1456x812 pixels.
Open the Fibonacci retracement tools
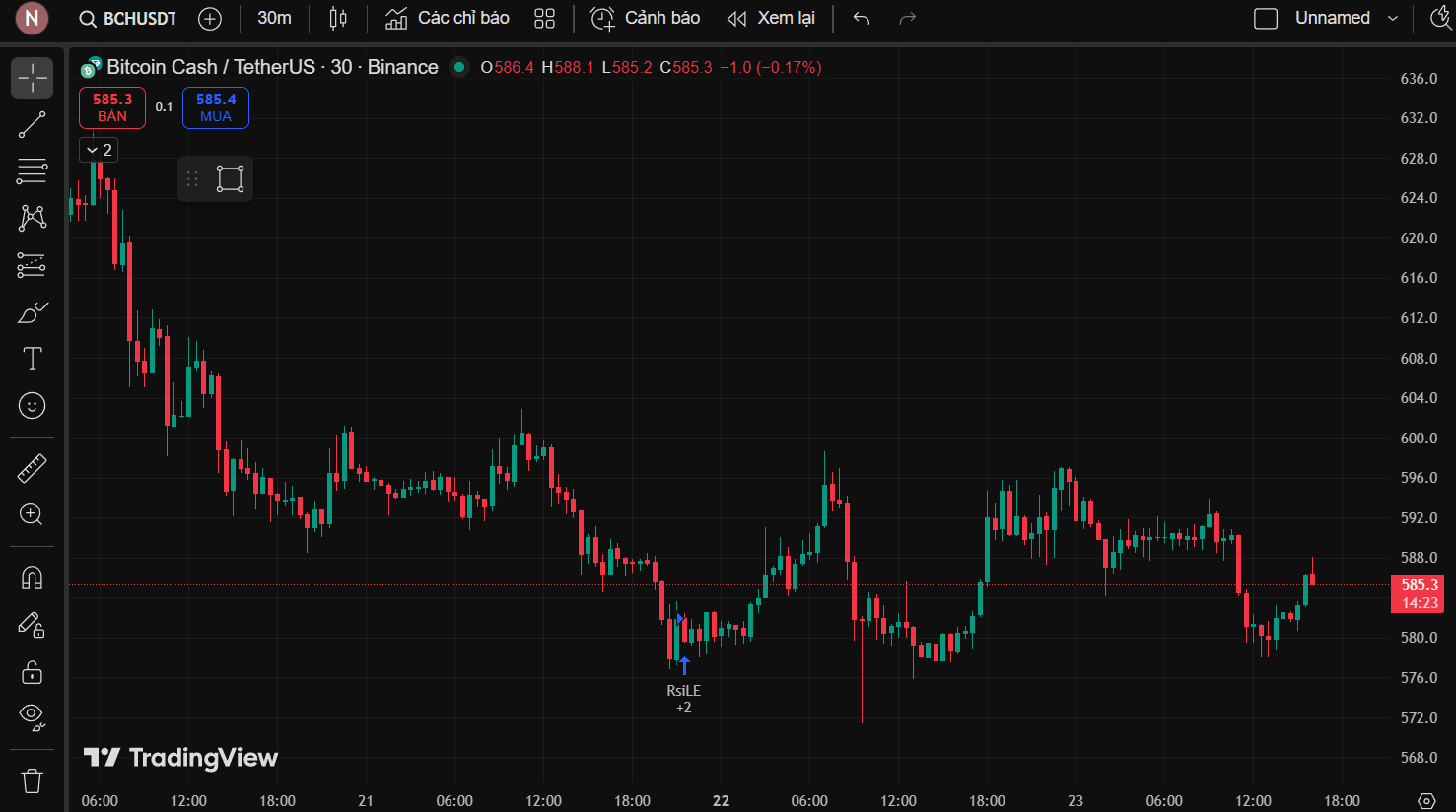32,171
